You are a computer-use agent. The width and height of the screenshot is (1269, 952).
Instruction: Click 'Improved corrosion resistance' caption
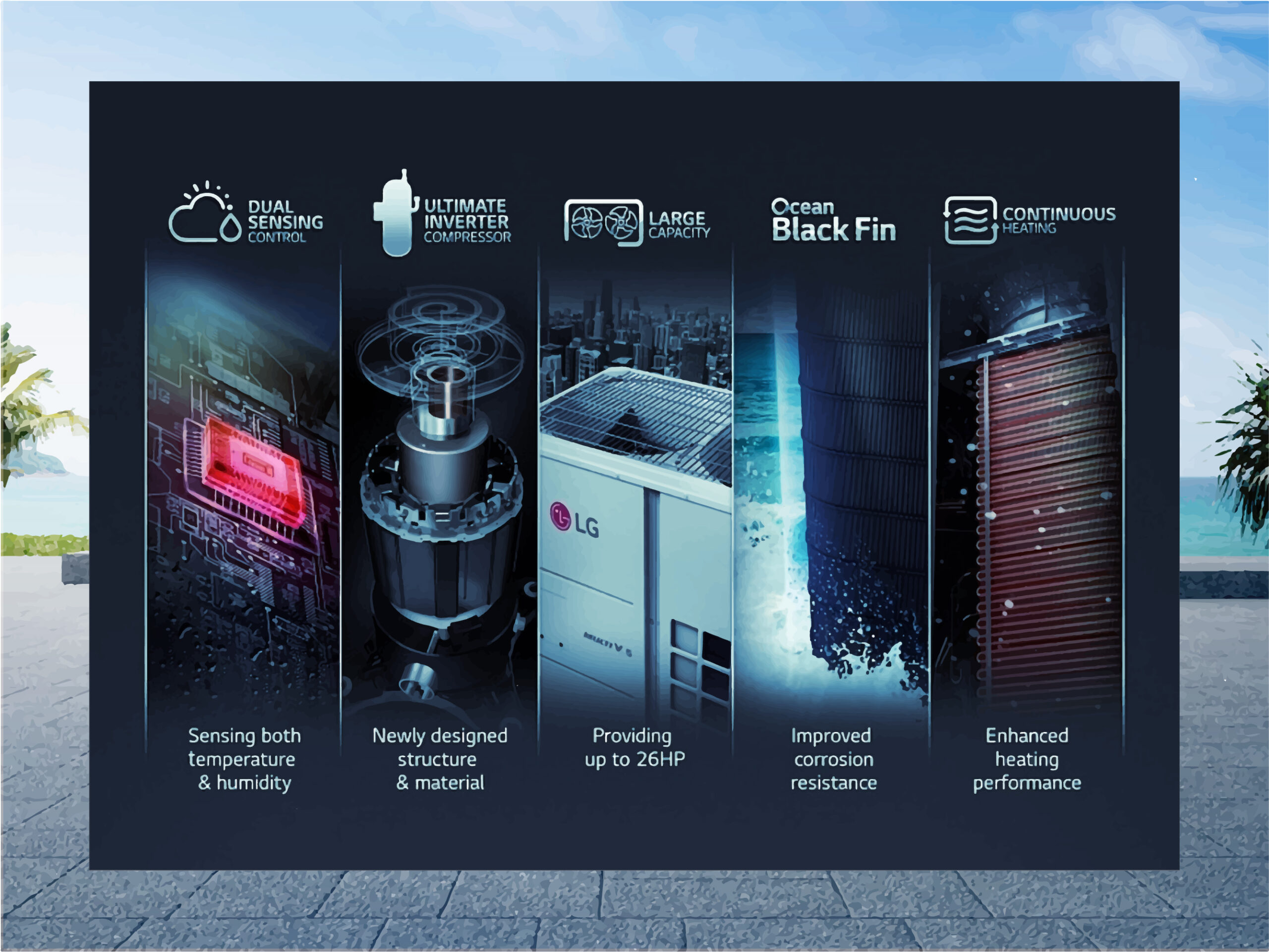pyautogui.click(x=834, y=759)
